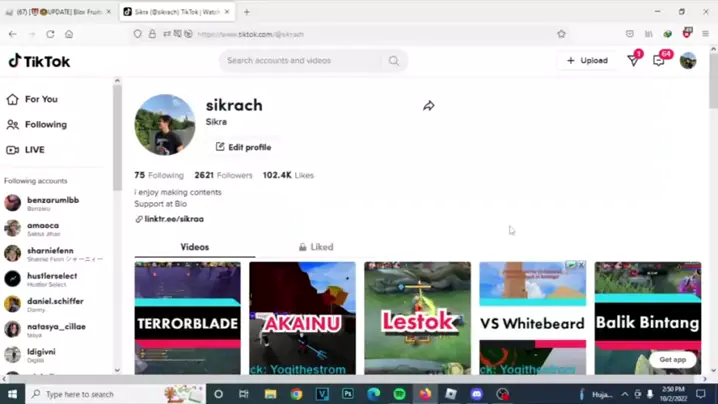Click the Edit profile button
The height and width of the screenshot is (404, 718).
coord(243,147)
